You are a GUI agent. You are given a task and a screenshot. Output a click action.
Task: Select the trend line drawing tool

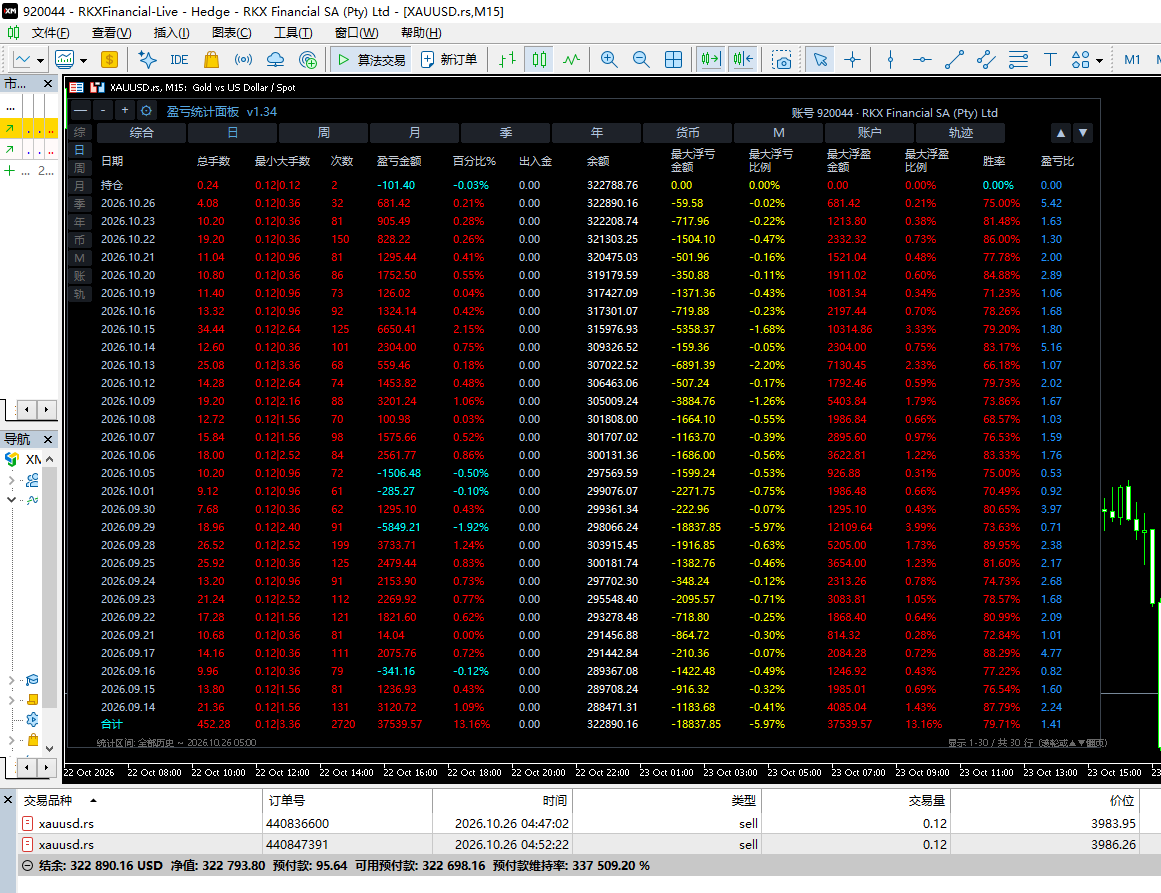point(954,60)
